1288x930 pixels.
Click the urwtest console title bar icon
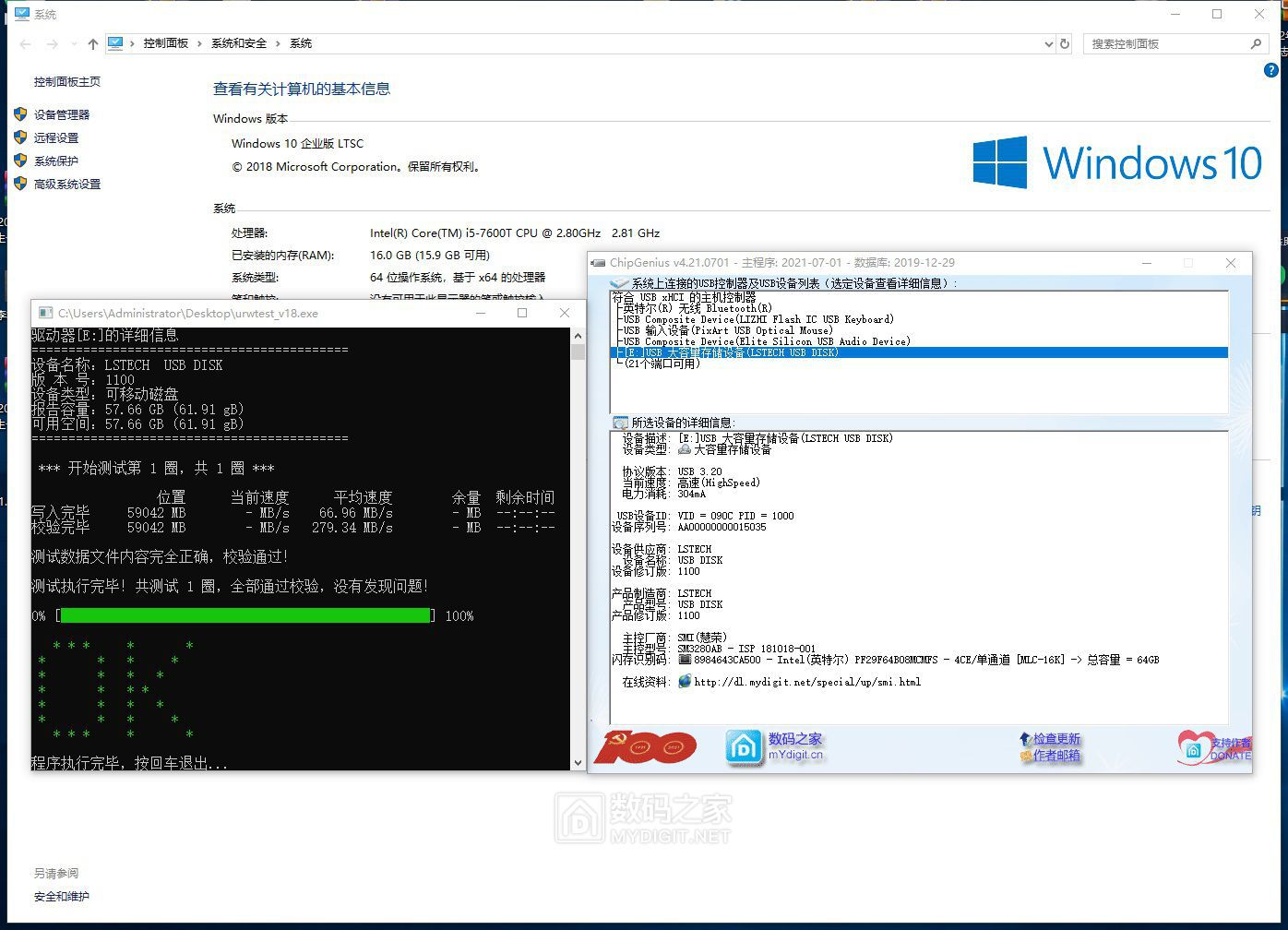point(45,314)
